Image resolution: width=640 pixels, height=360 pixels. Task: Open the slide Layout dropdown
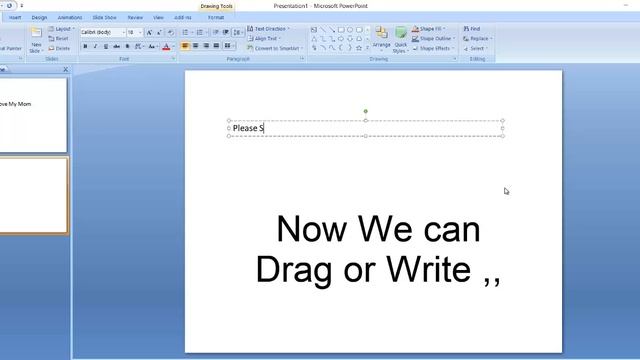[62, 29]
